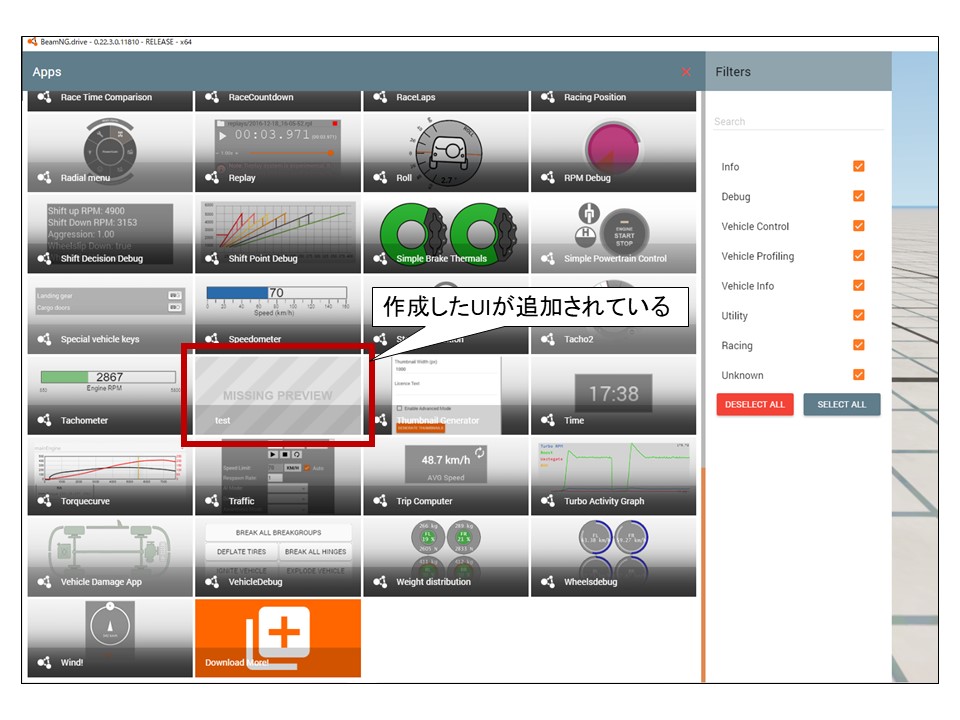960x720 pixels.
Task: Click the share icon on Radial menu tile
Action: click(x=44, y=178)
